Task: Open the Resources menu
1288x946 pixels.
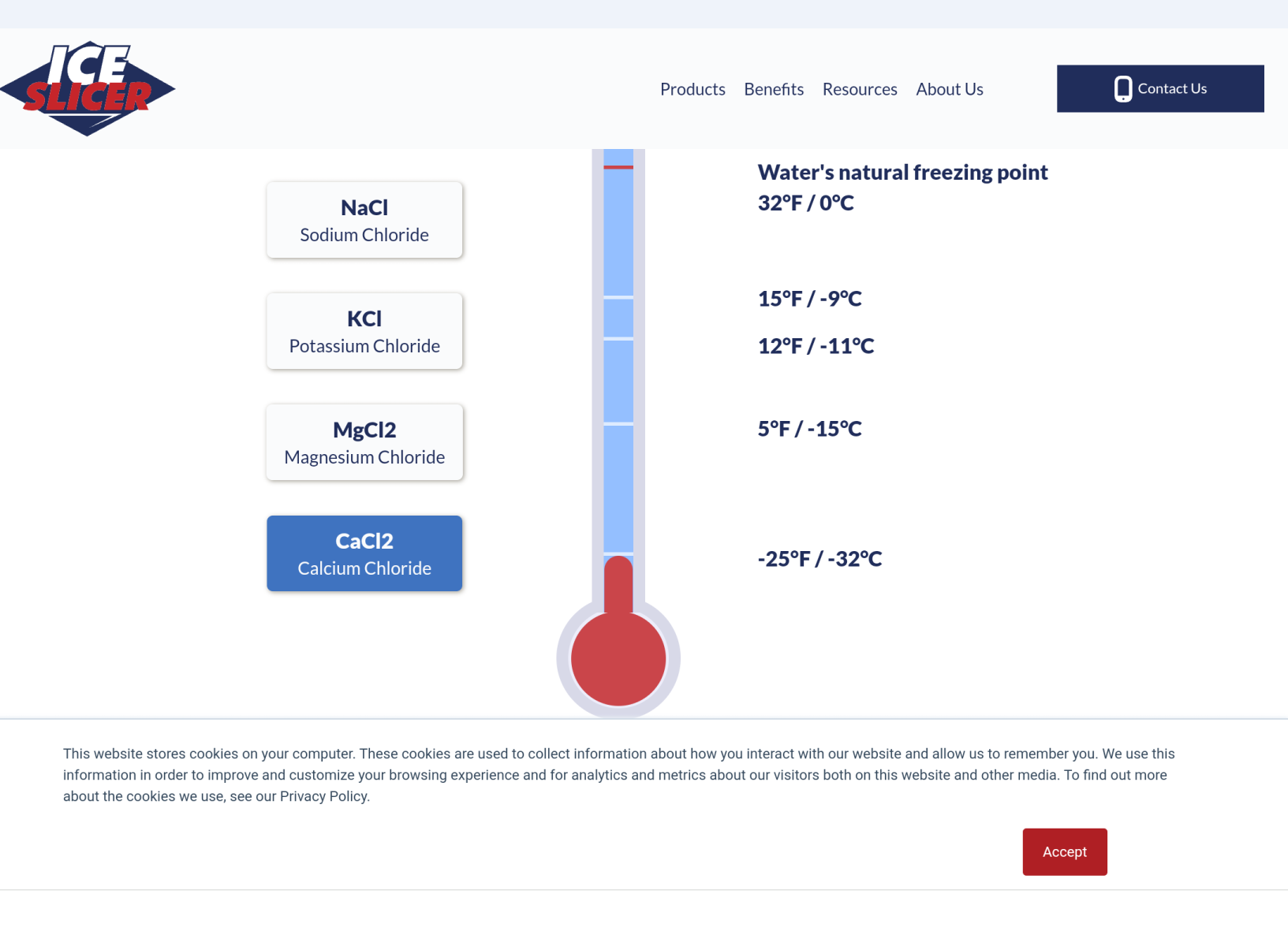Action: 860,89
